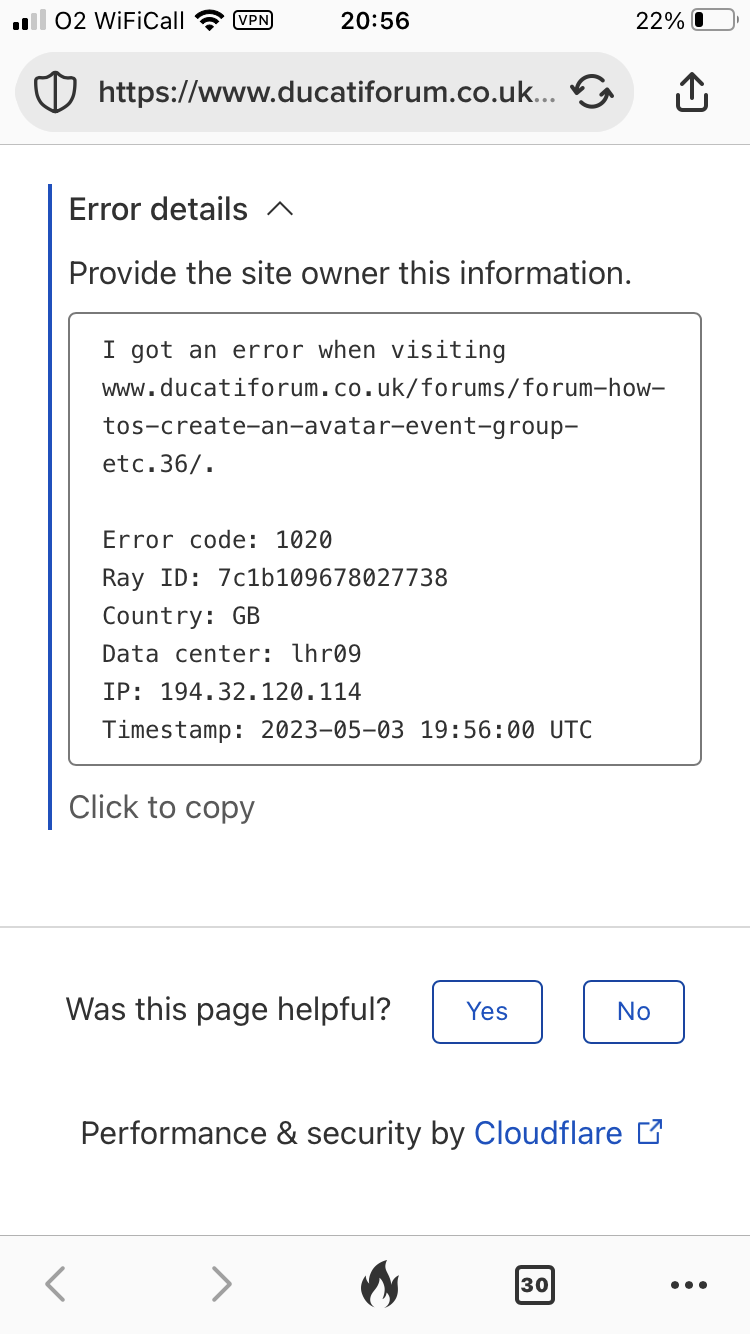Tap the battery icon in status bar
This screenshot has height=1334, width=750.
coord(713,20)
